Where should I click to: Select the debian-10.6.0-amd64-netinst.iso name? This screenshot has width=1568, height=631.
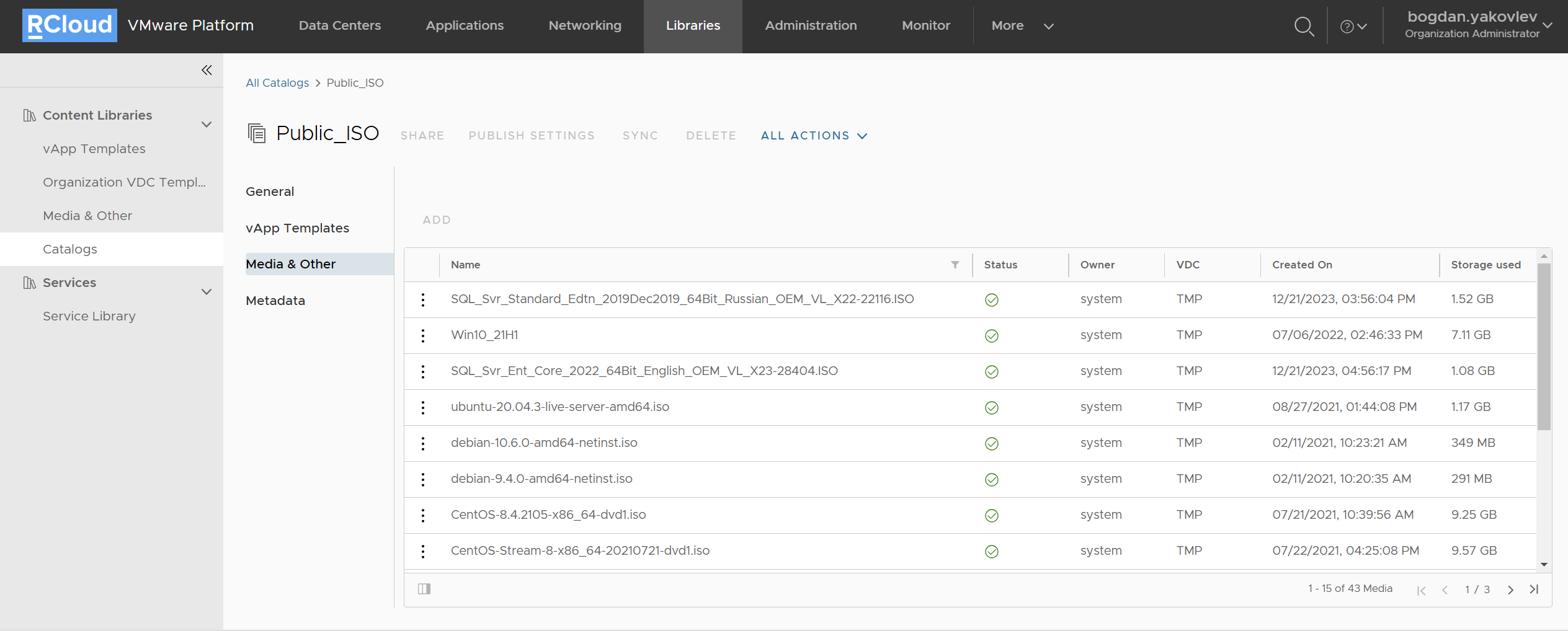544,443
